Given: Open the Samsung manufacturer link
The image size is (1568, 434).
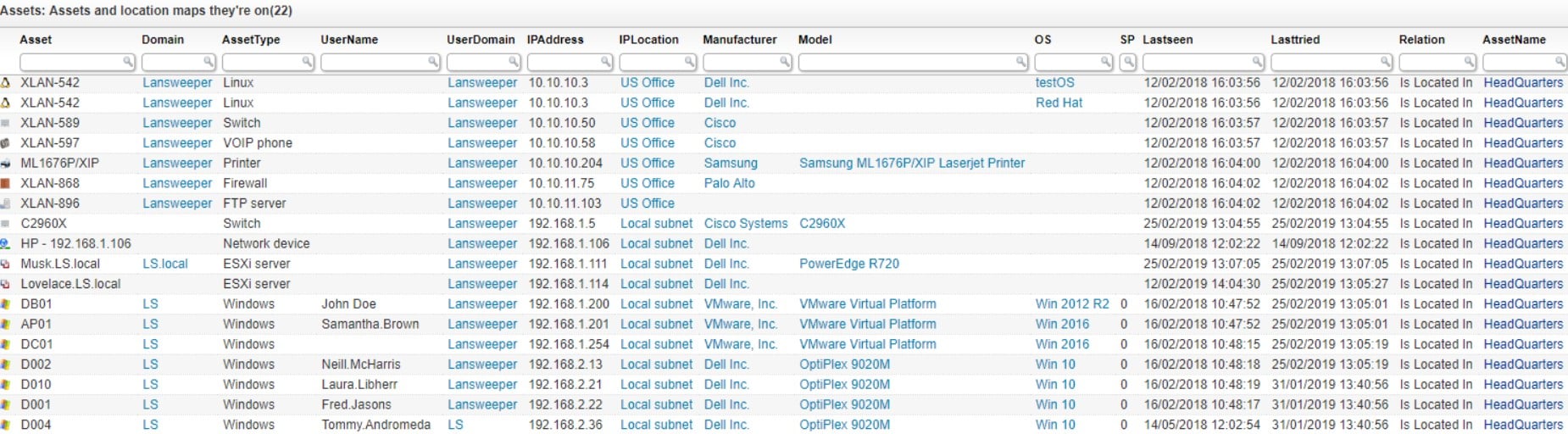Looking at the screenshot, I should tap(731, 164).
